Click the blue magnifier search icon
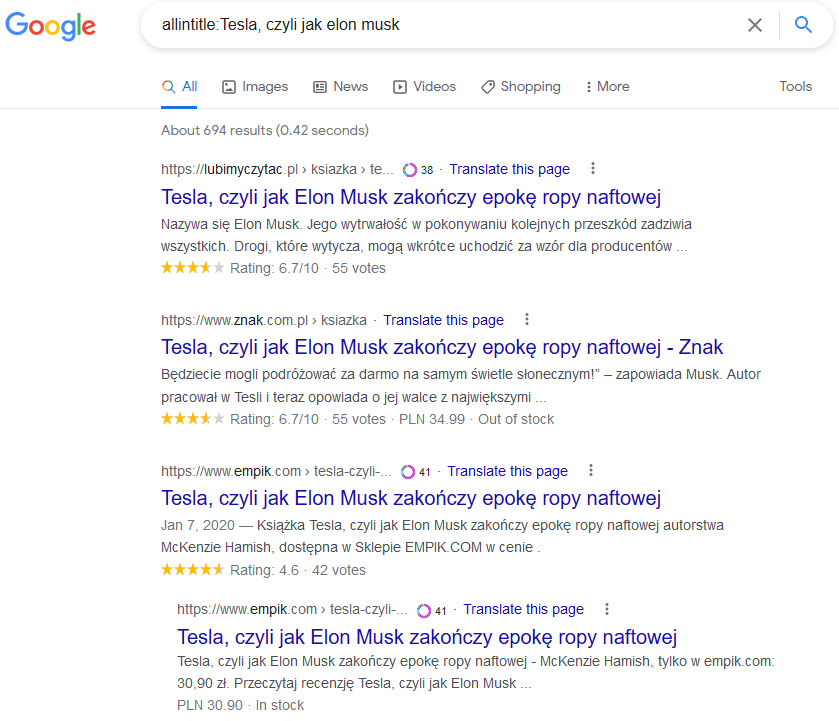 click(x=803, y=25)
